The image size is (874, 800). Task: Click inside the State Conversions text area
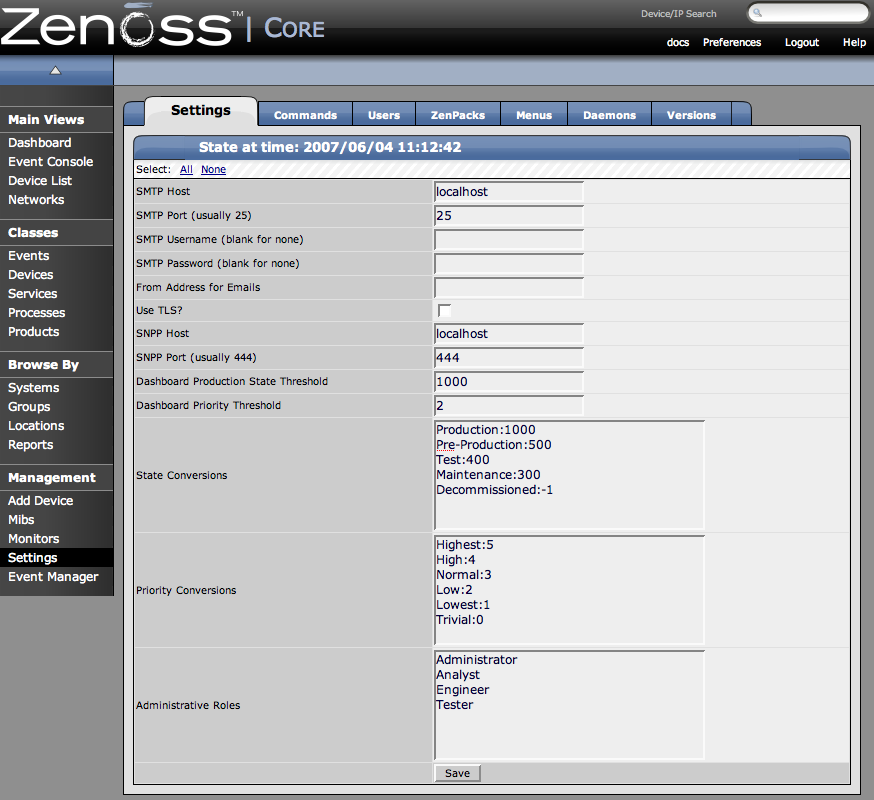pos(569,475)
